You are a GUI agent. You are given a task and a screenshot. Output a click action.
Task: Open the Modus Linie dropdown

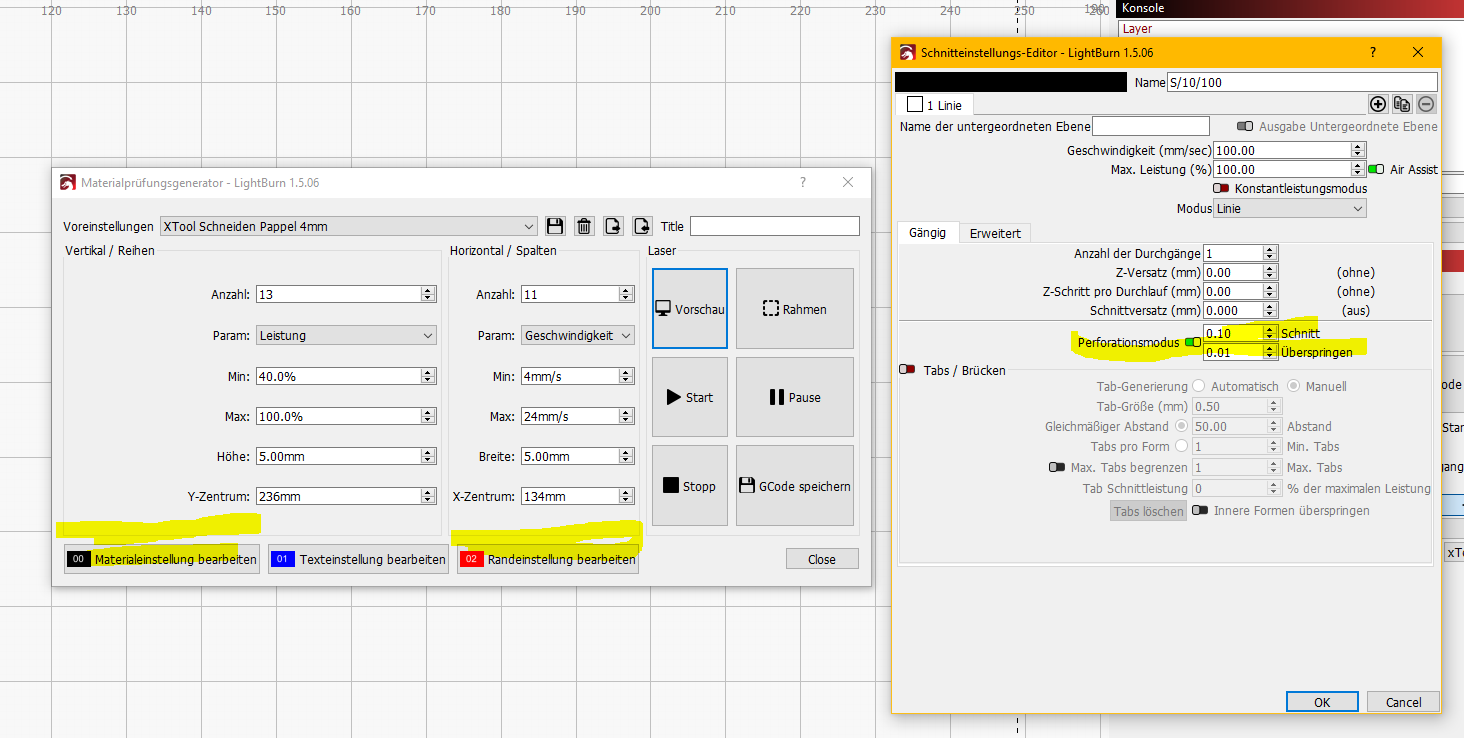(x=1289, y=209)
